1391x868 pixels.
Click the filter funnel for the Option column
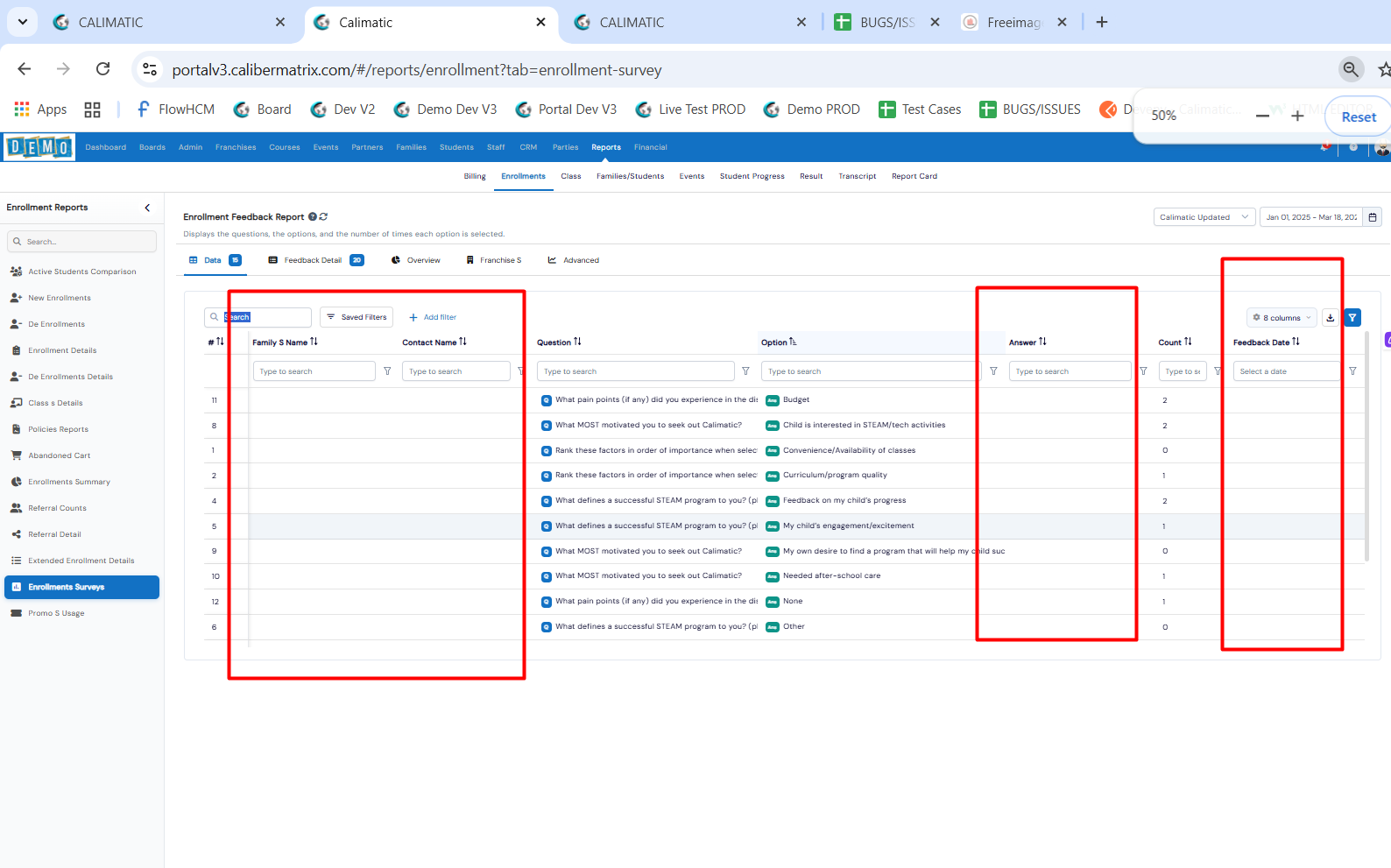tap(993, 371)
